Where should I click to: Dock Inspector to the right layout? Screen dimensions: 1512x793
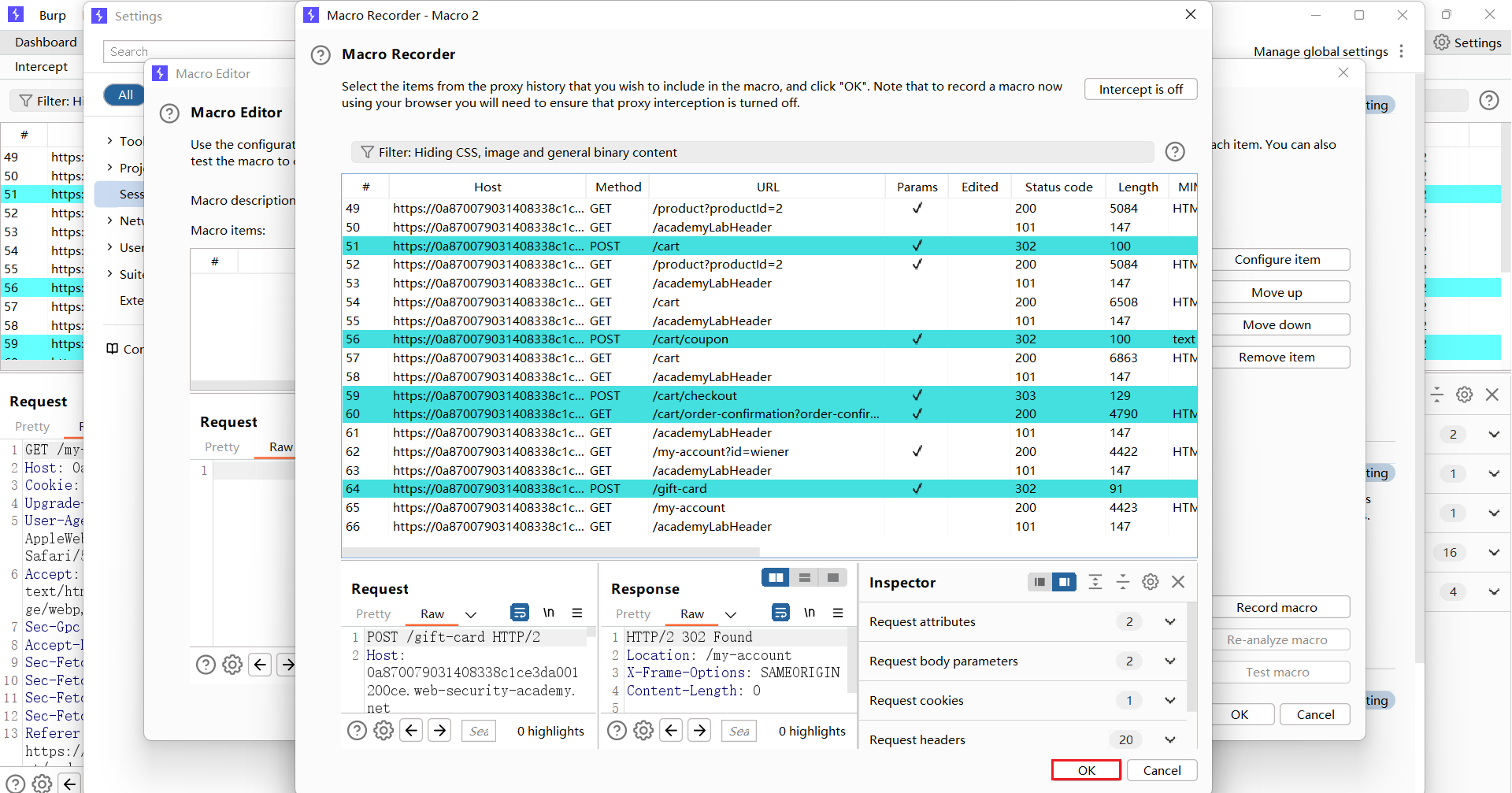pyautogui.click(x=1064, y=582)
